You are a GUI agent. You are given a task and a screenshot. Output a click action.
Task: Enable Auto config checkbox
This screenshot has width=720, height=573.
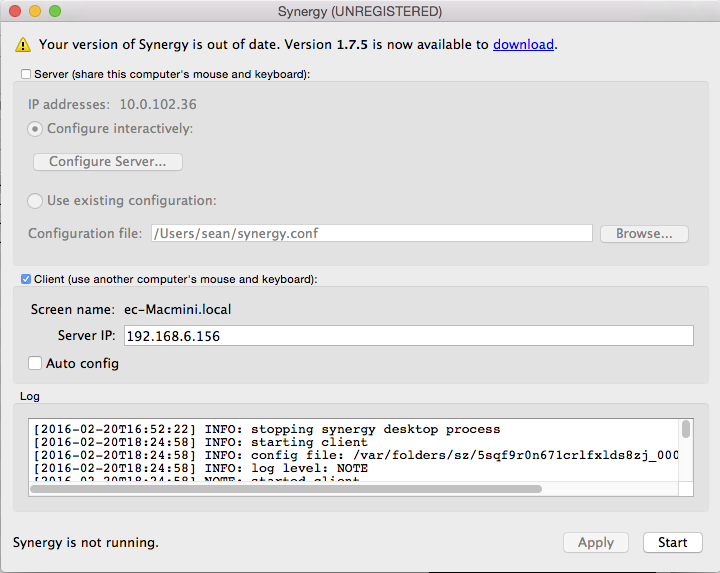pos(35,363)
